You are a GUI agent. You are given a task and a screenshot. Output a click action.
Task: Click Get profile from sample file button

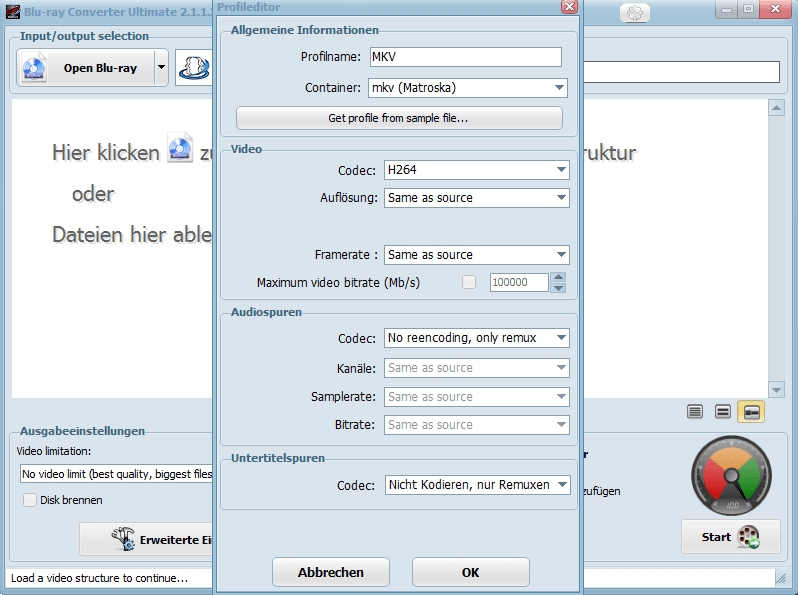(399, 118)
